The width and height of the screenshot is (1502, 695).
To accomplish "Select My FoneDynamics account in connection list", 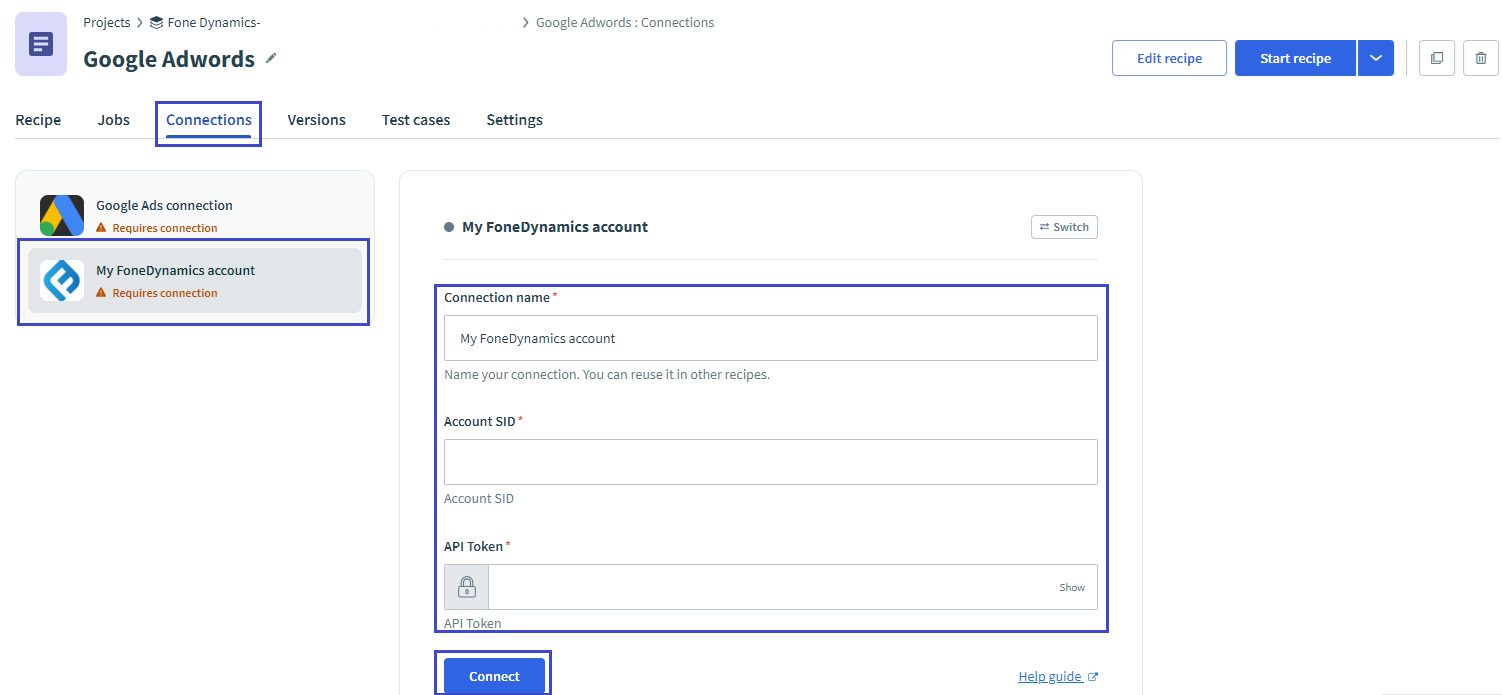I will pyautogui.click(x=195, y=281).
